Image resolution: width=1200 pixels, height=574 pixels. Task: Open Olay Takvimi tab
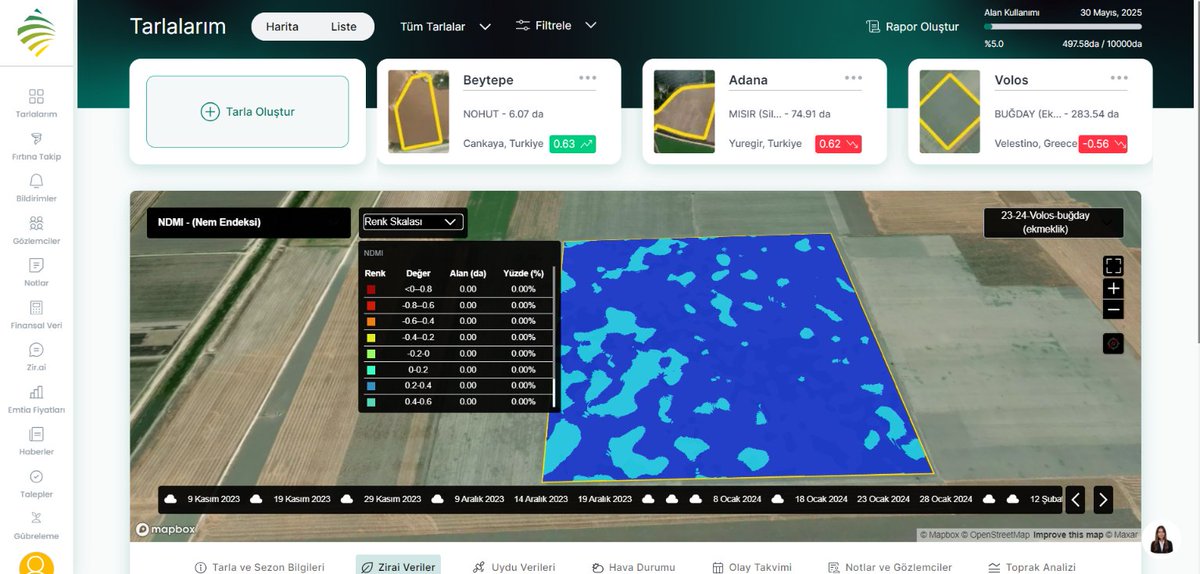click(751, 567)
